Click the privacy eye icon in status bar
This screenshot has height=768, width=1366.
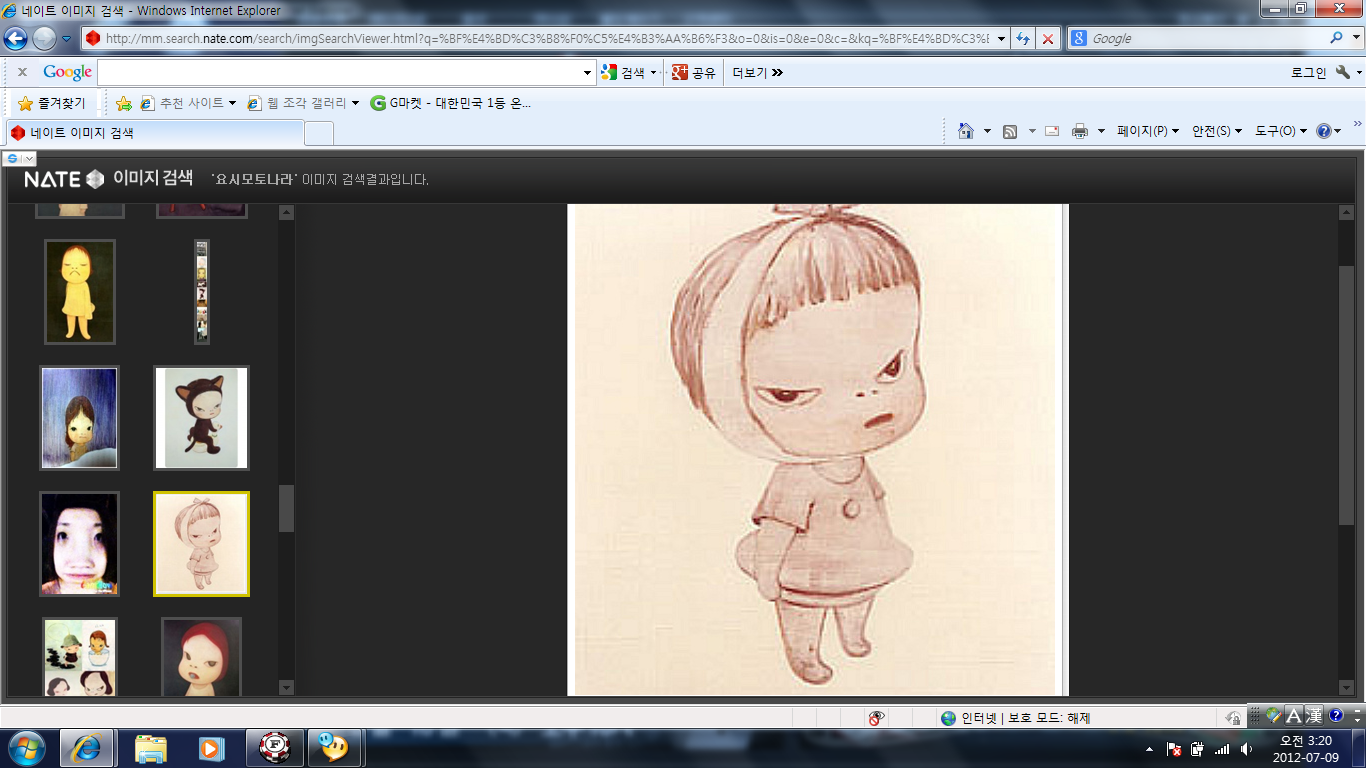coord(877,718)
